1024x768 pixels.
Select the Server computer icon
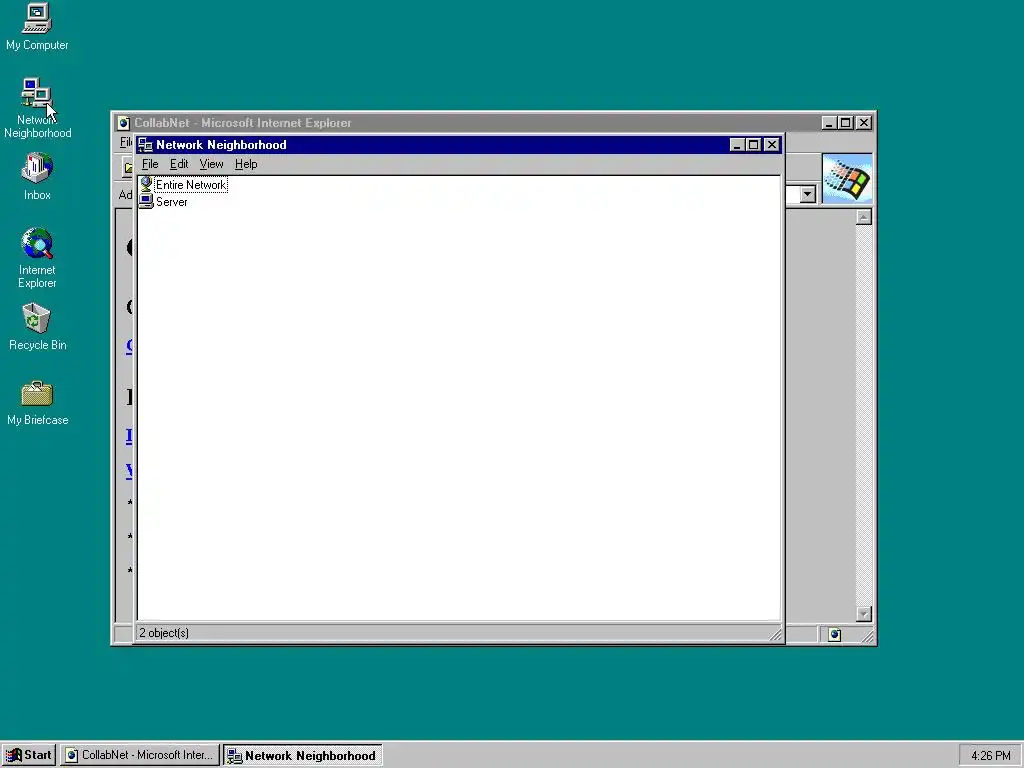pos(146,202)
